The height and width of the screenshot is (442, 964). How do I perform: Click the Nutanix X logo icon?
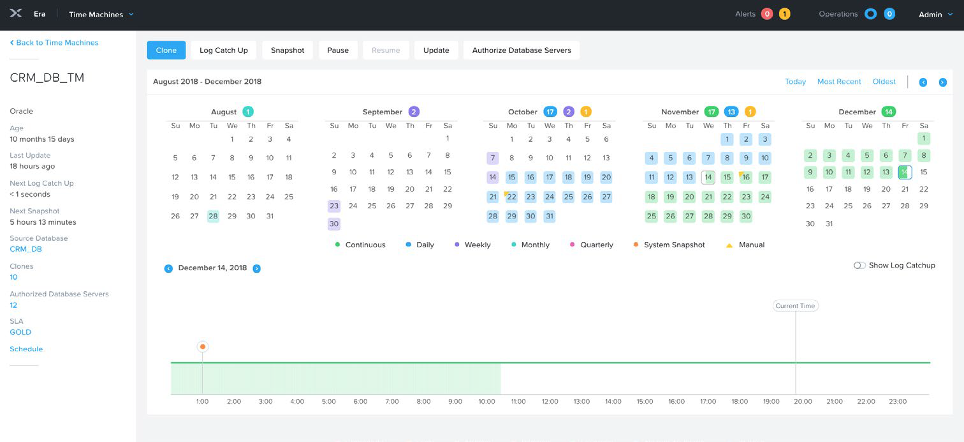[15, 14]
